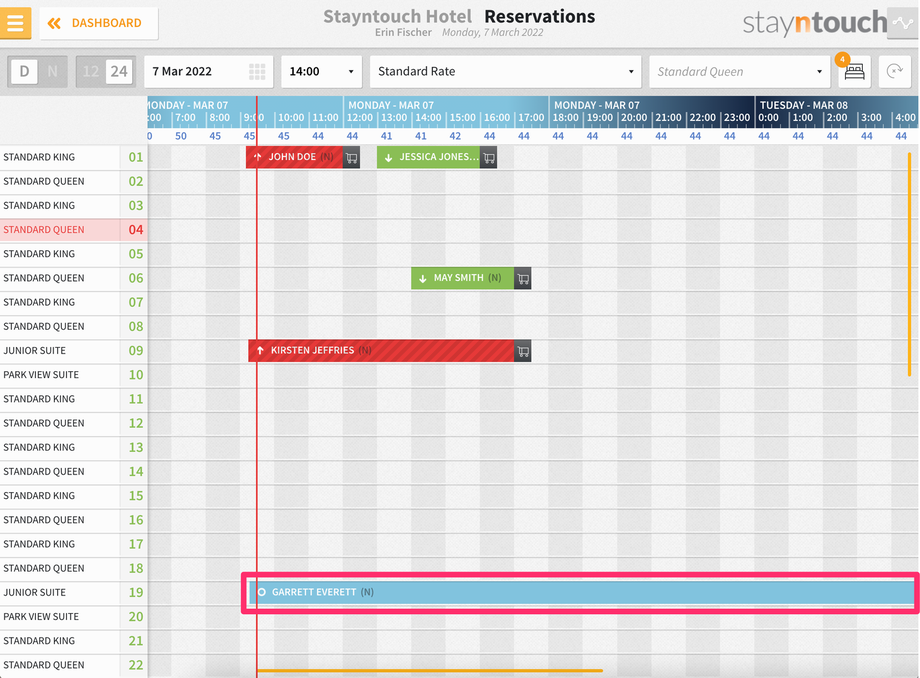Open the Jessica Jones reservation bar
This screenshot has height=678, width=920.
tap(428, 157)
